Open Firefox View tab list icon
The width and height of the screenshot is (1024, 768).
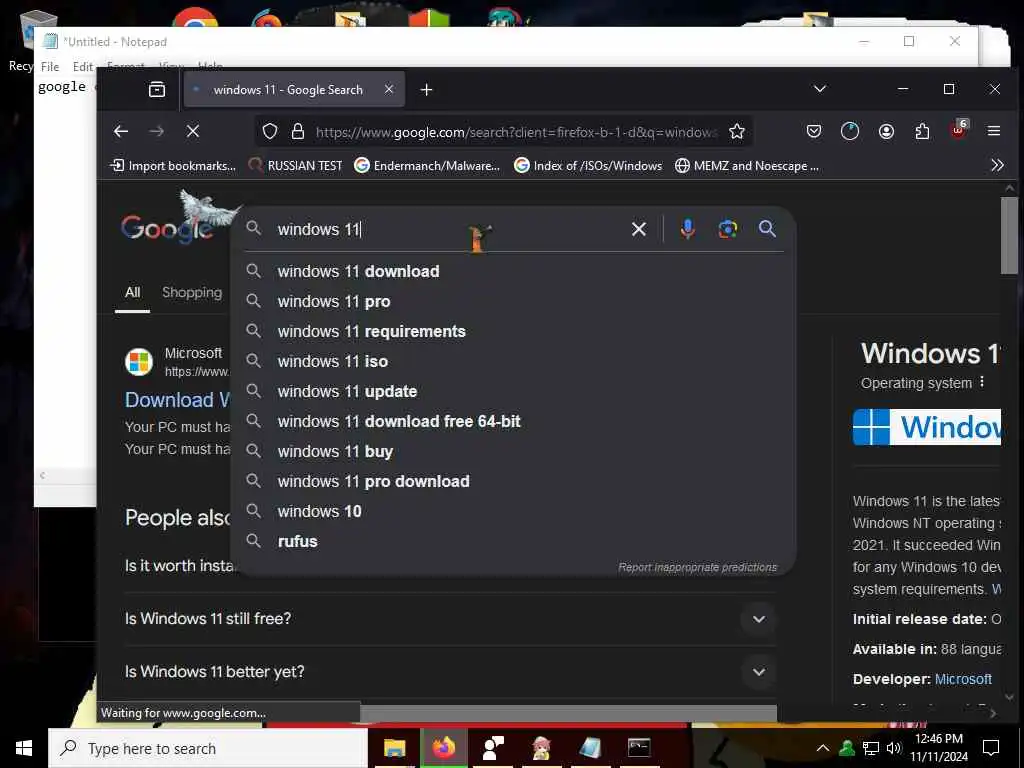pyautogui.click(x=157, y=89)
